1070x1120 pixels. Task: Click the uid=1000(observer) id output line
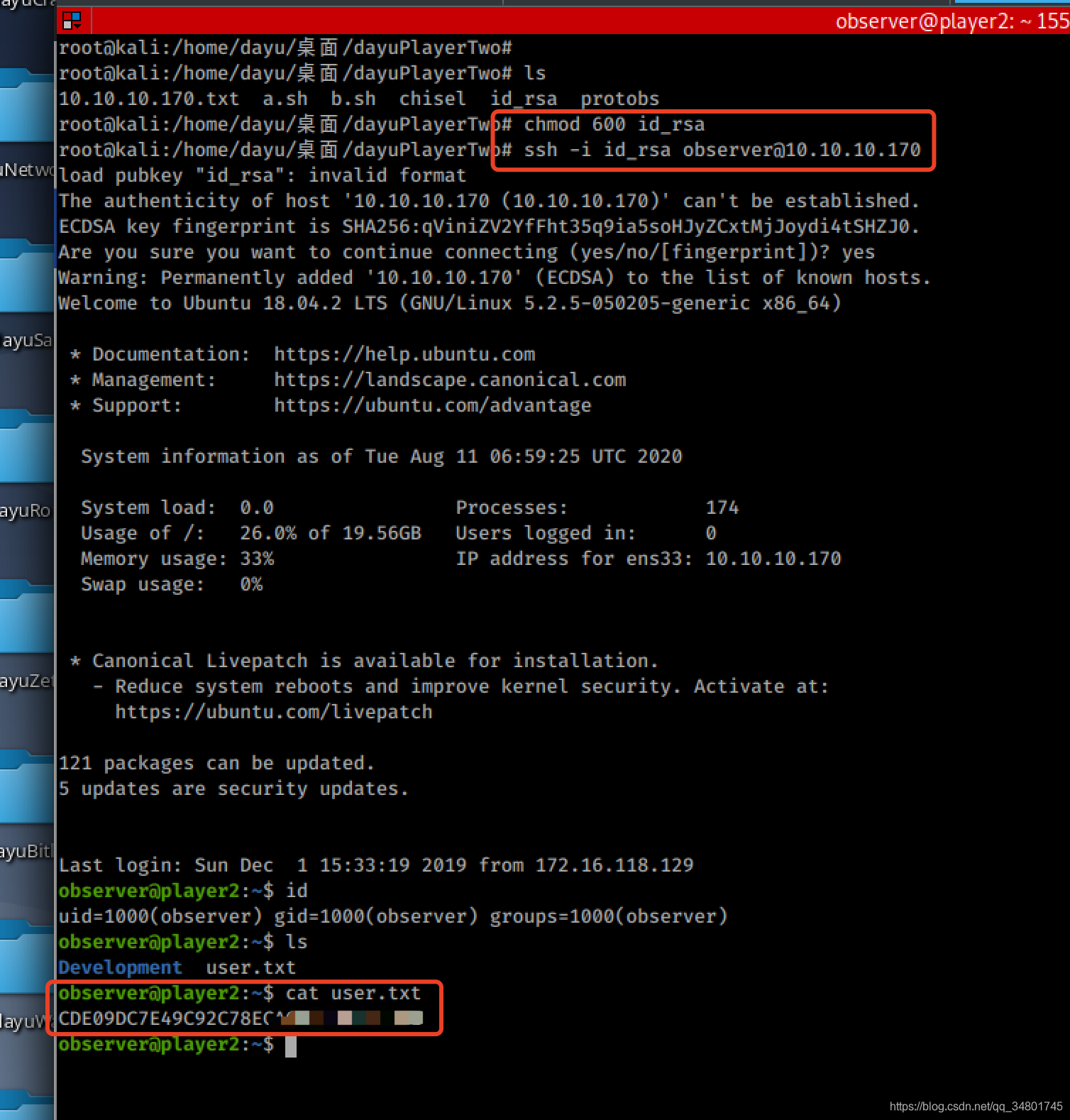pyautogui.click(x=393, y=916)
